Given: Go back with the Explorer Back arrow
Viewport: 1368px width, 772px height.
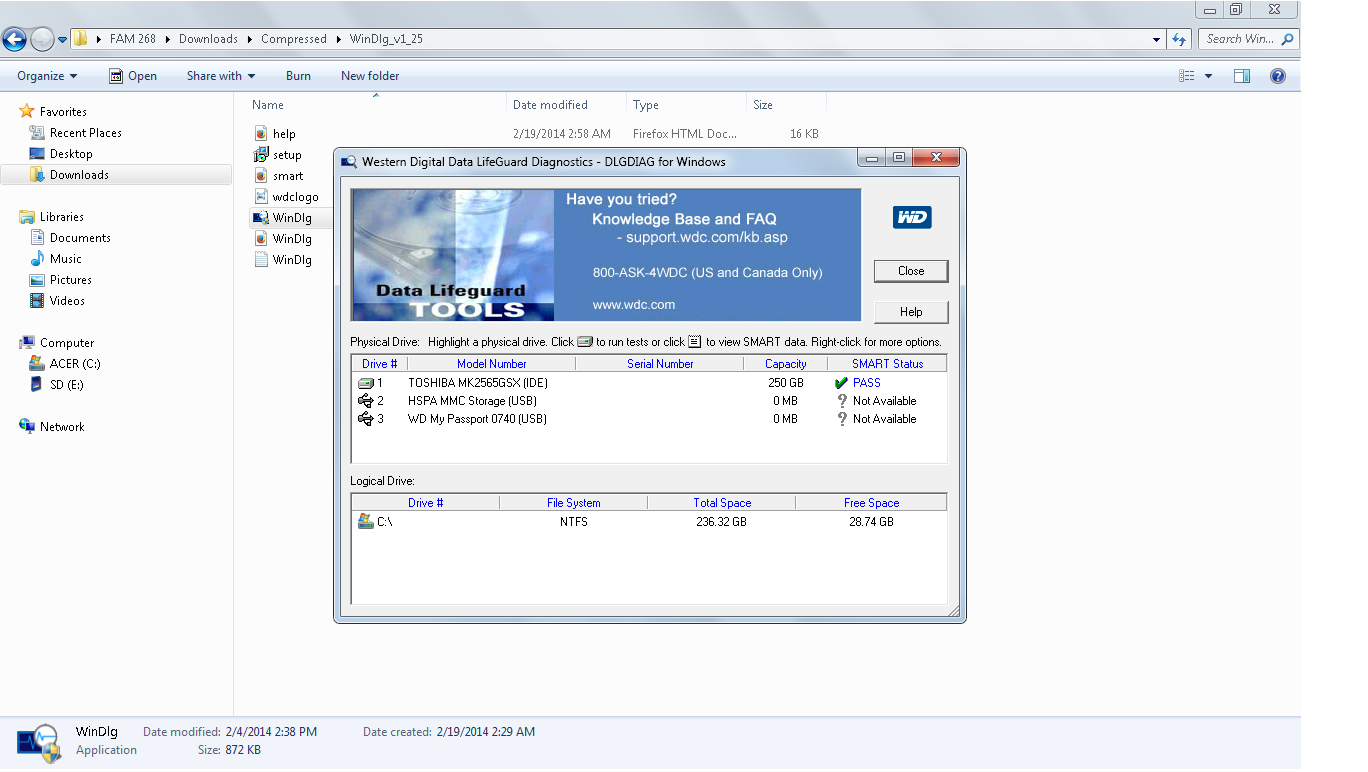Looking at the screenshot, I should 14,40.
